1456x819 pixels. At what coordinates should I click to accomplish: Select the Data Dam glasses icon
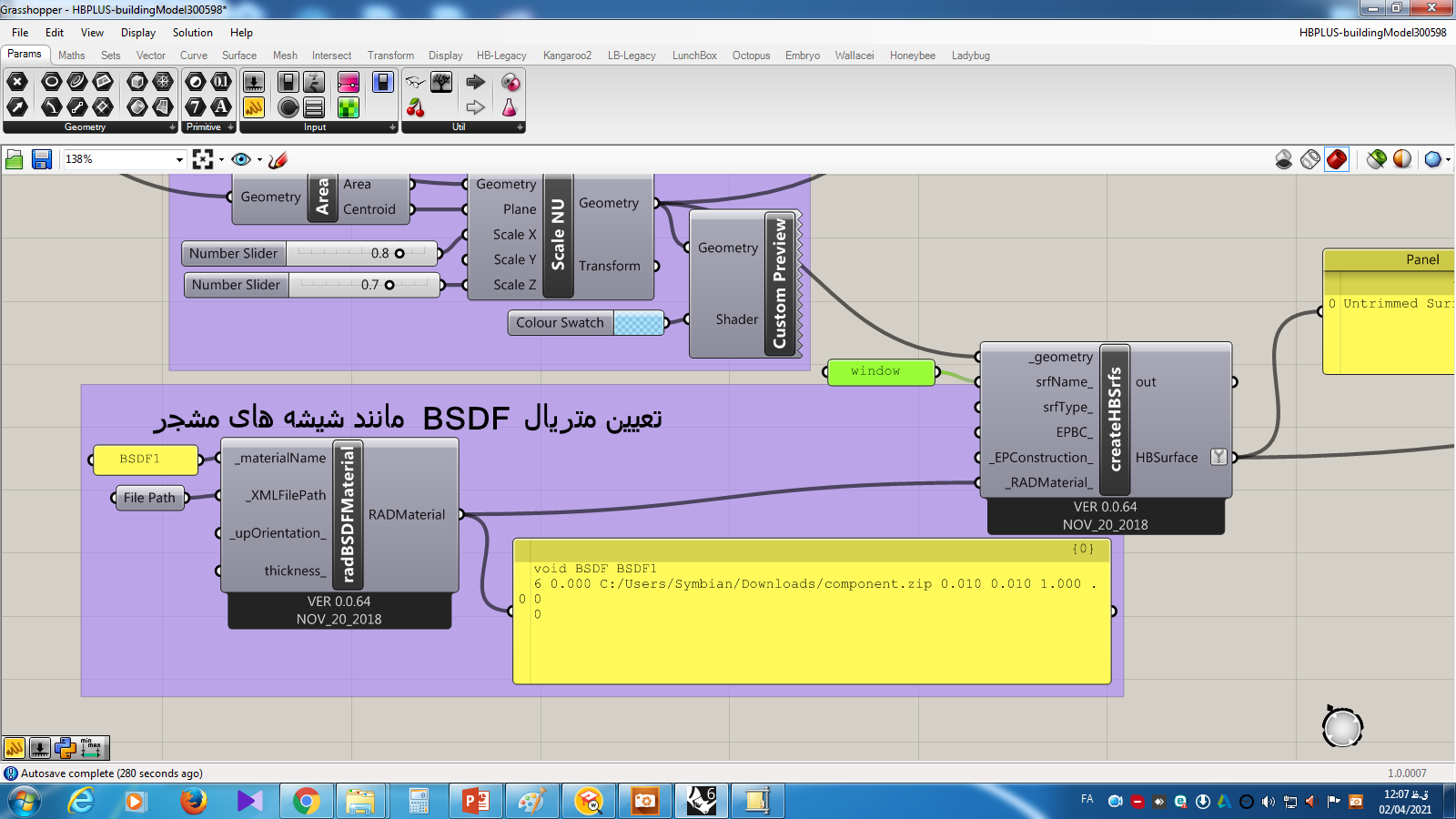click(416, 82)
